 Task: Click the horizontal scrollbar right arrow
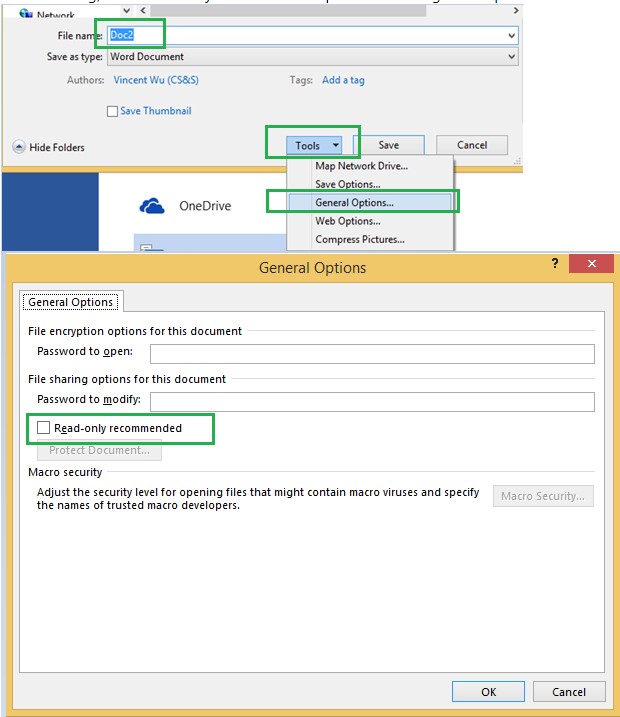(516, 10)
